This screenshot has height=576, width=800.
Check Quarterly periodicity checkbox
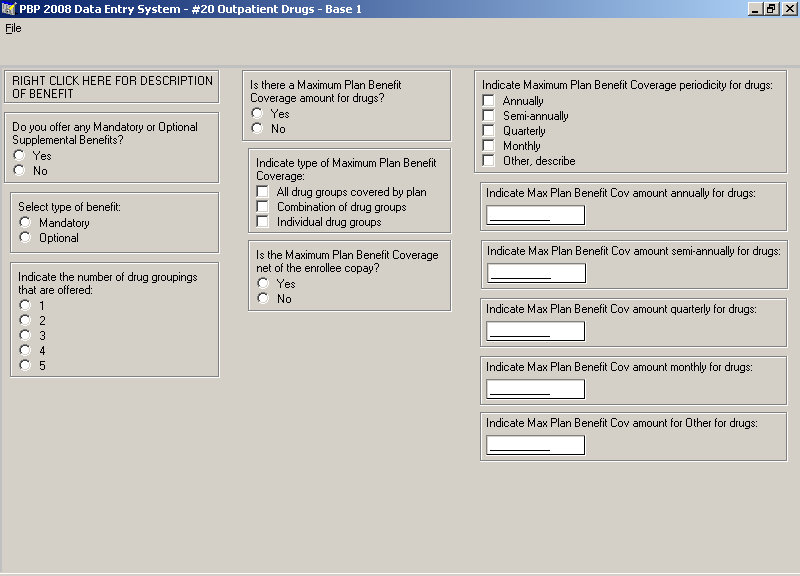pyautogui.click(x=489, y=131)
